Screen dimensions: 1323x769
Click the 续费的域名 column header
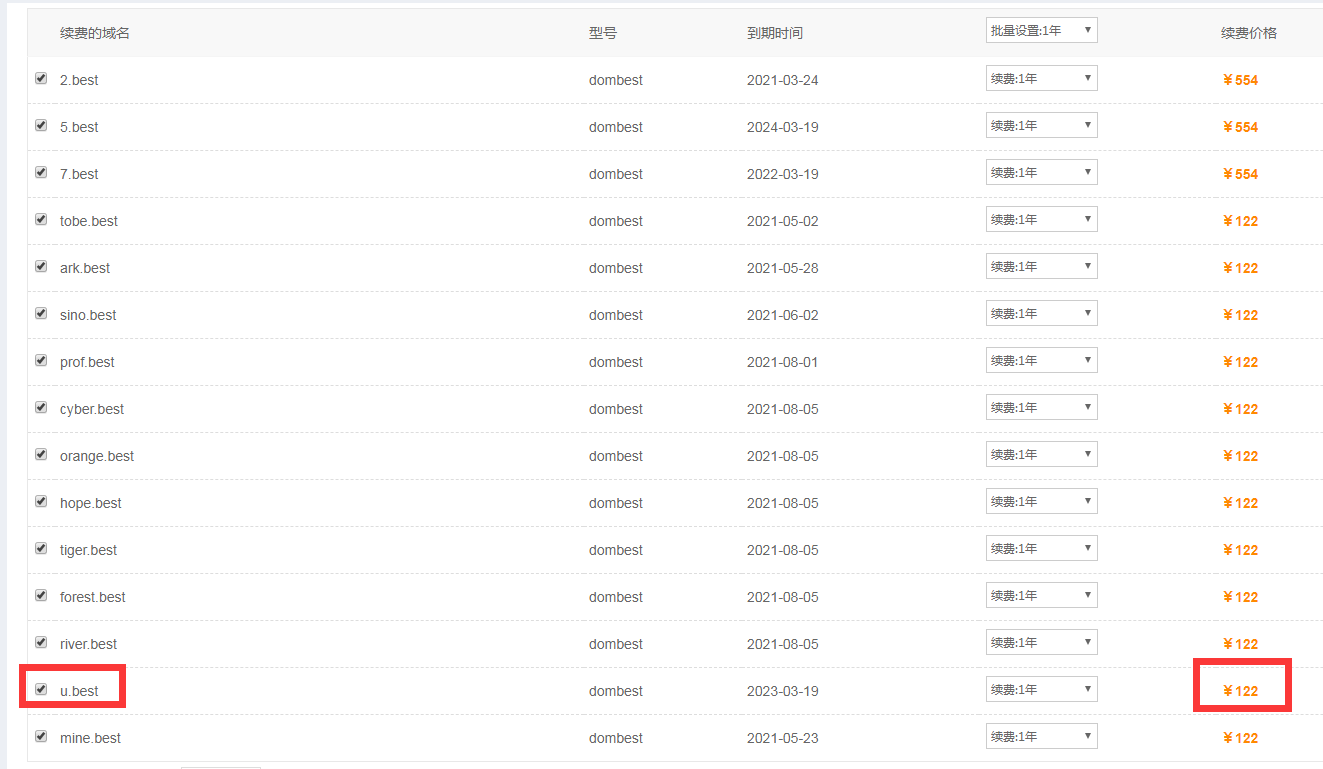95,33
